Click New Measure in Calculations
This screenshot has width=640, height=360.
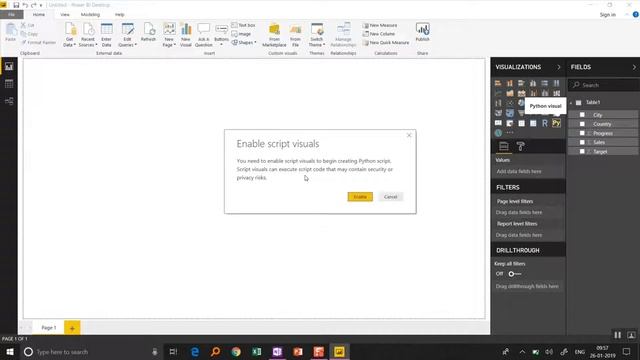tap(380, 25)
